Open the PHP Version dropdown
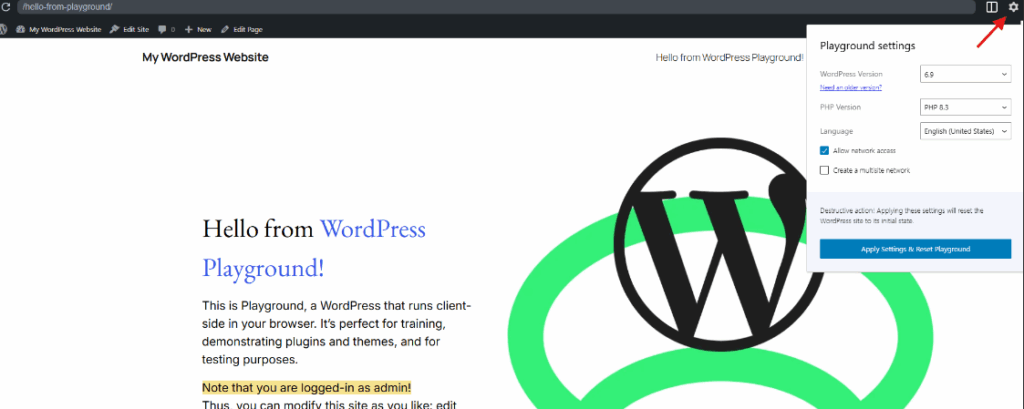Screen dimensions: 1024x409 coord(965,106)
